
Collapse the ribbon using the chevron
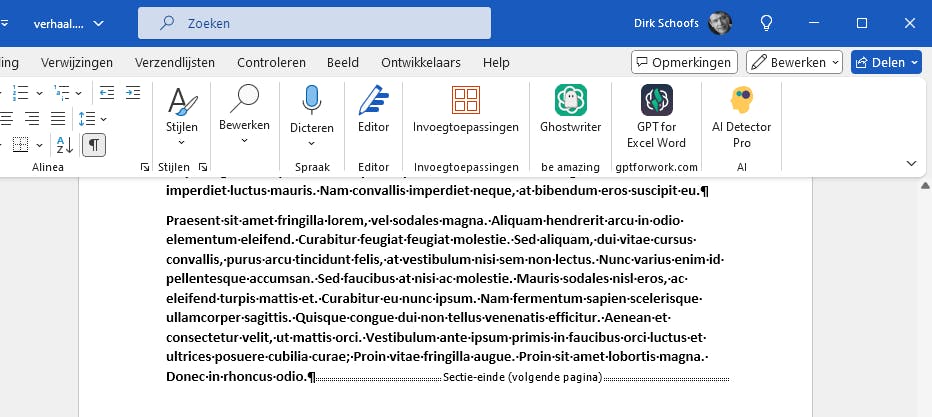pos(911,163)
